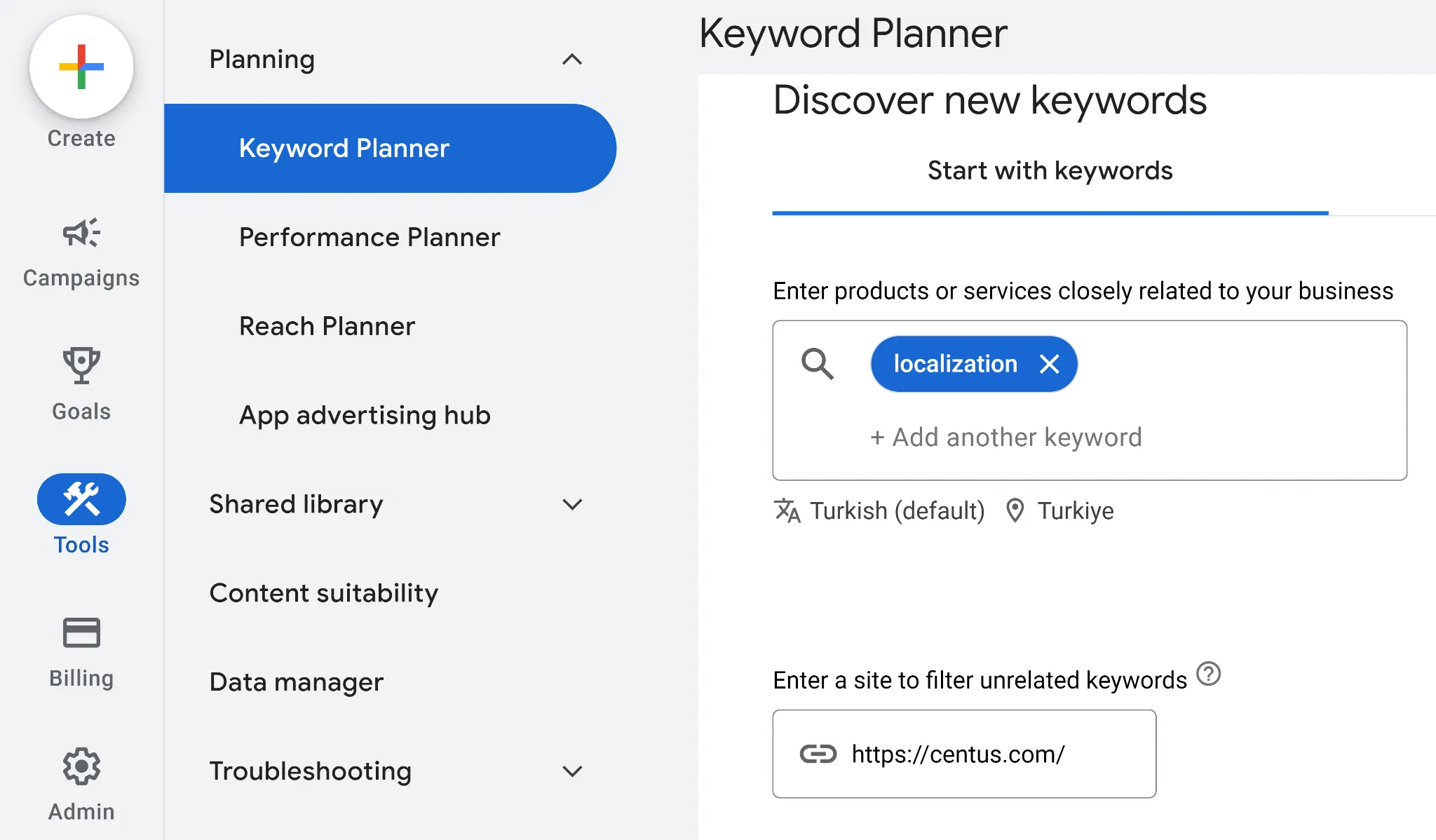Viewport: 1436px width, 840px height.
Task: Remove the localization keyword chip
Action: 1050,363
